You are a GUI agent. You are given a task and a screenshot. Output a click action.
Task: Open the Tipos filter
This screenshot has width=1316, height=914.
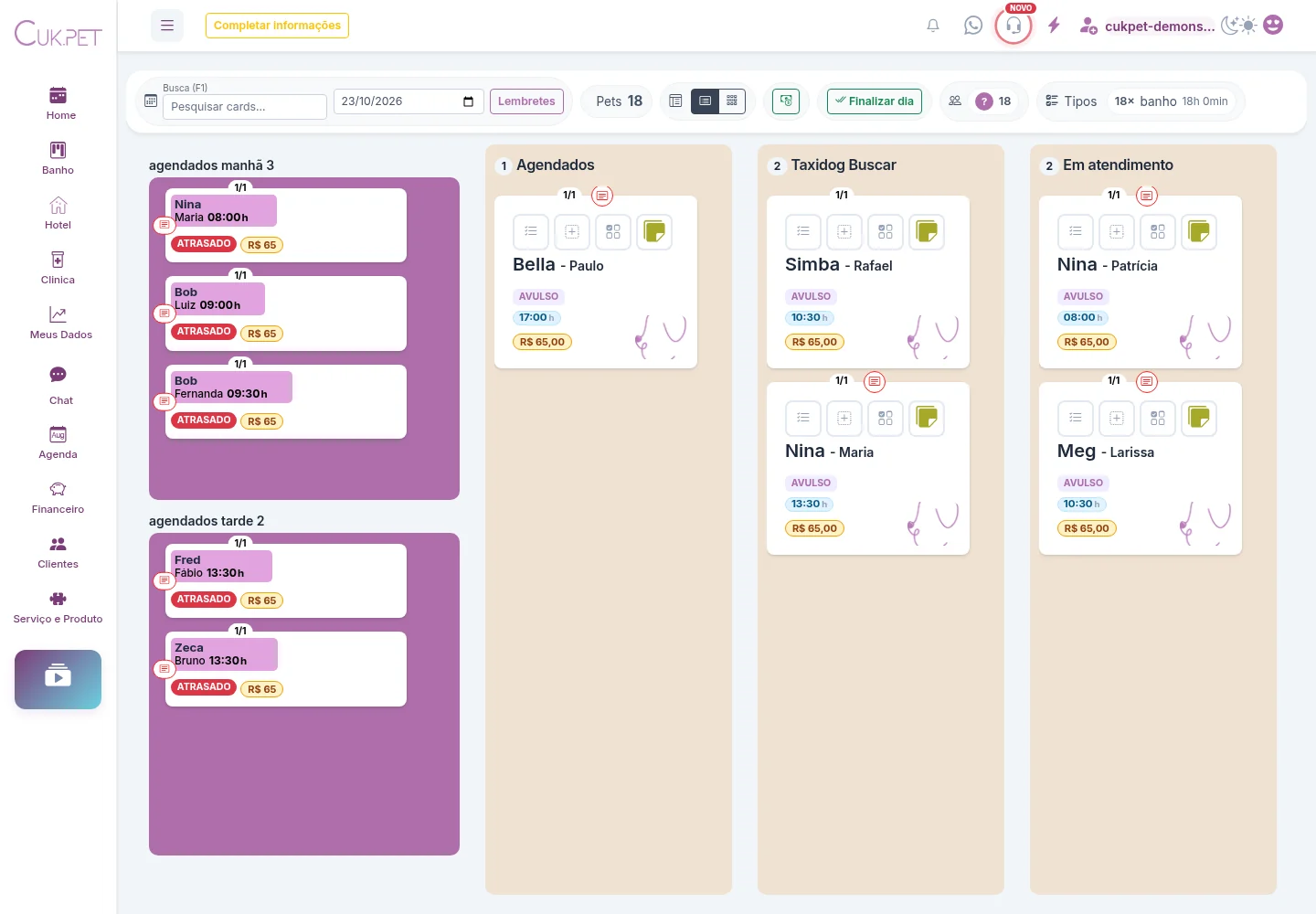point(1071,101)
